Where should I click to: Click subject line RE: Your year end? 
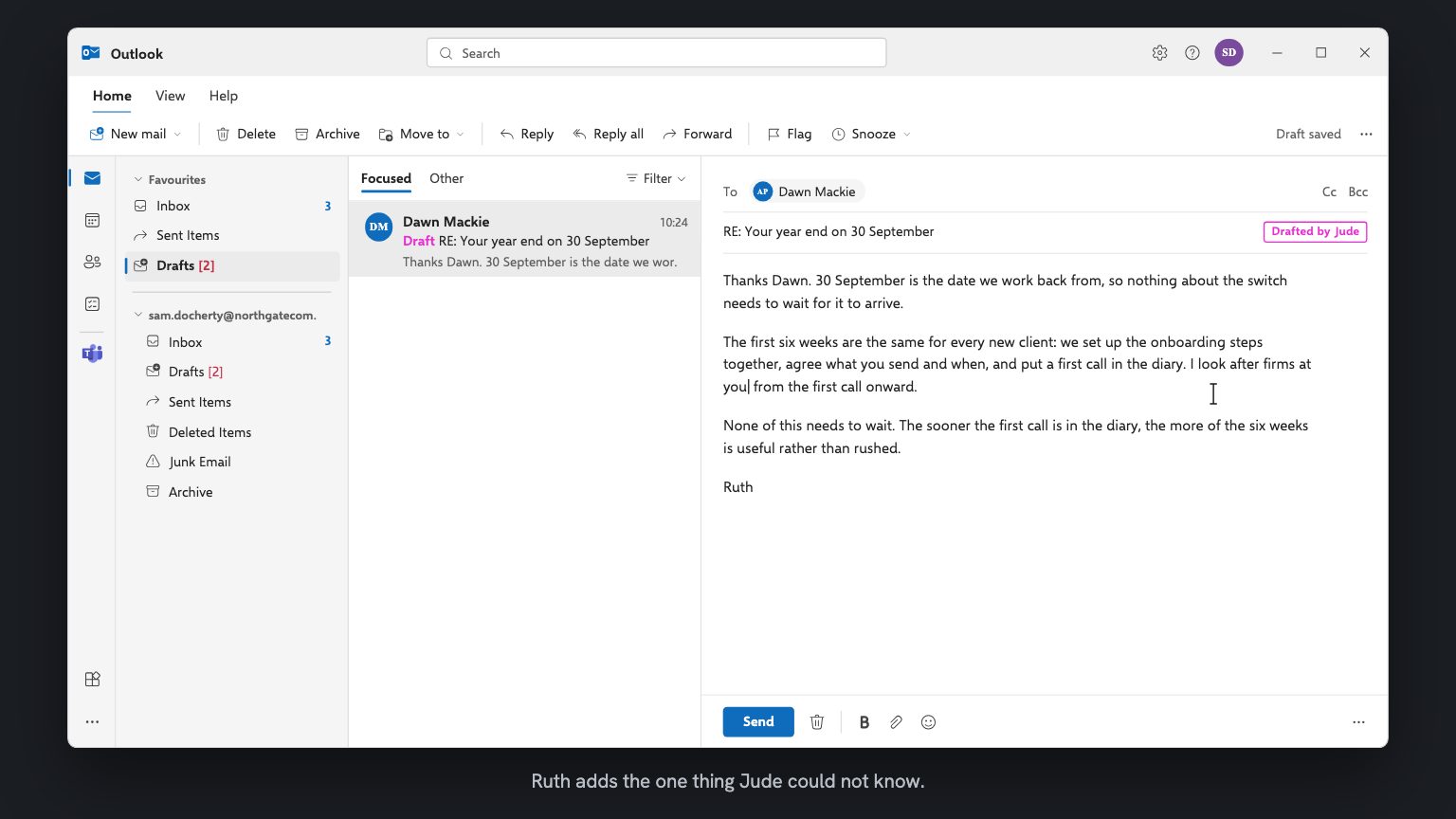pyautogui.click(x=828, y=231)
